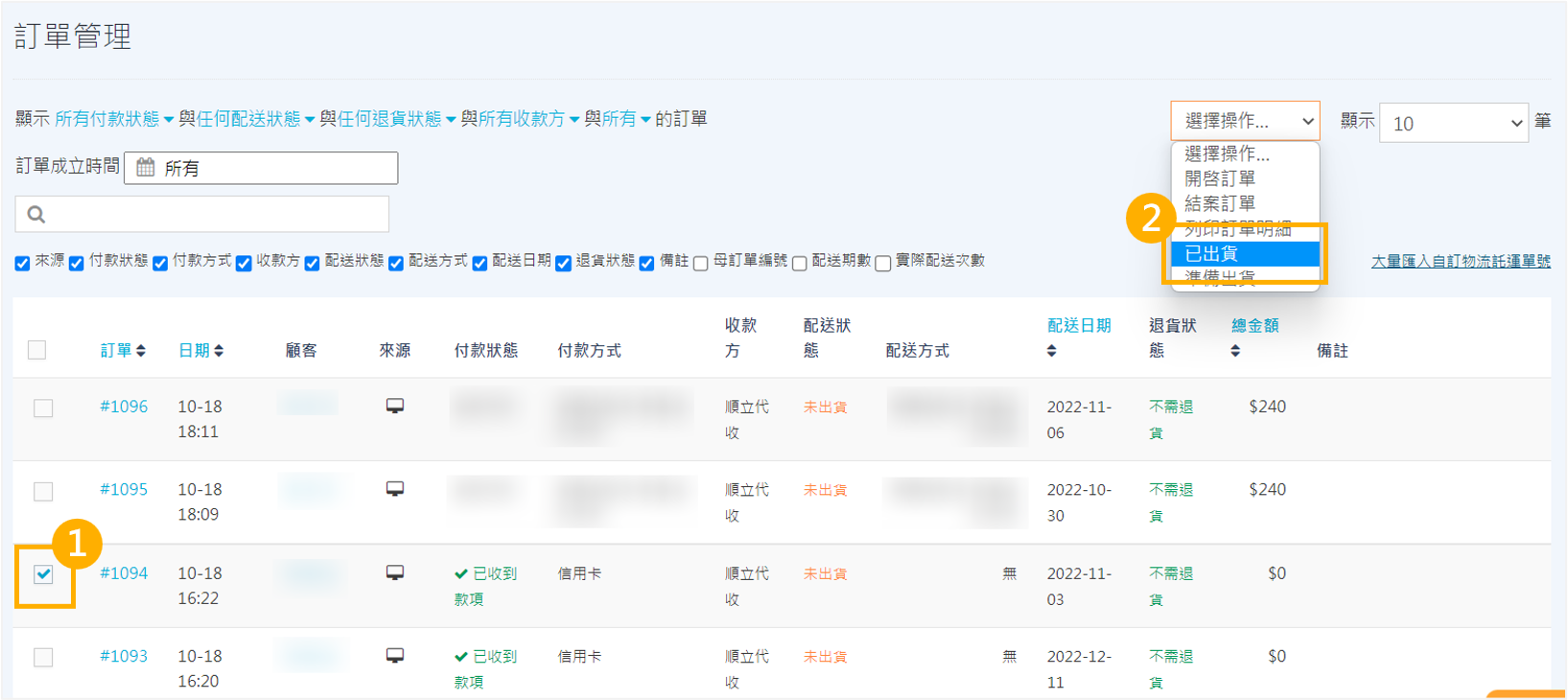Click the calendar icon in order date field
The image size is (1568, 700).
145,168
